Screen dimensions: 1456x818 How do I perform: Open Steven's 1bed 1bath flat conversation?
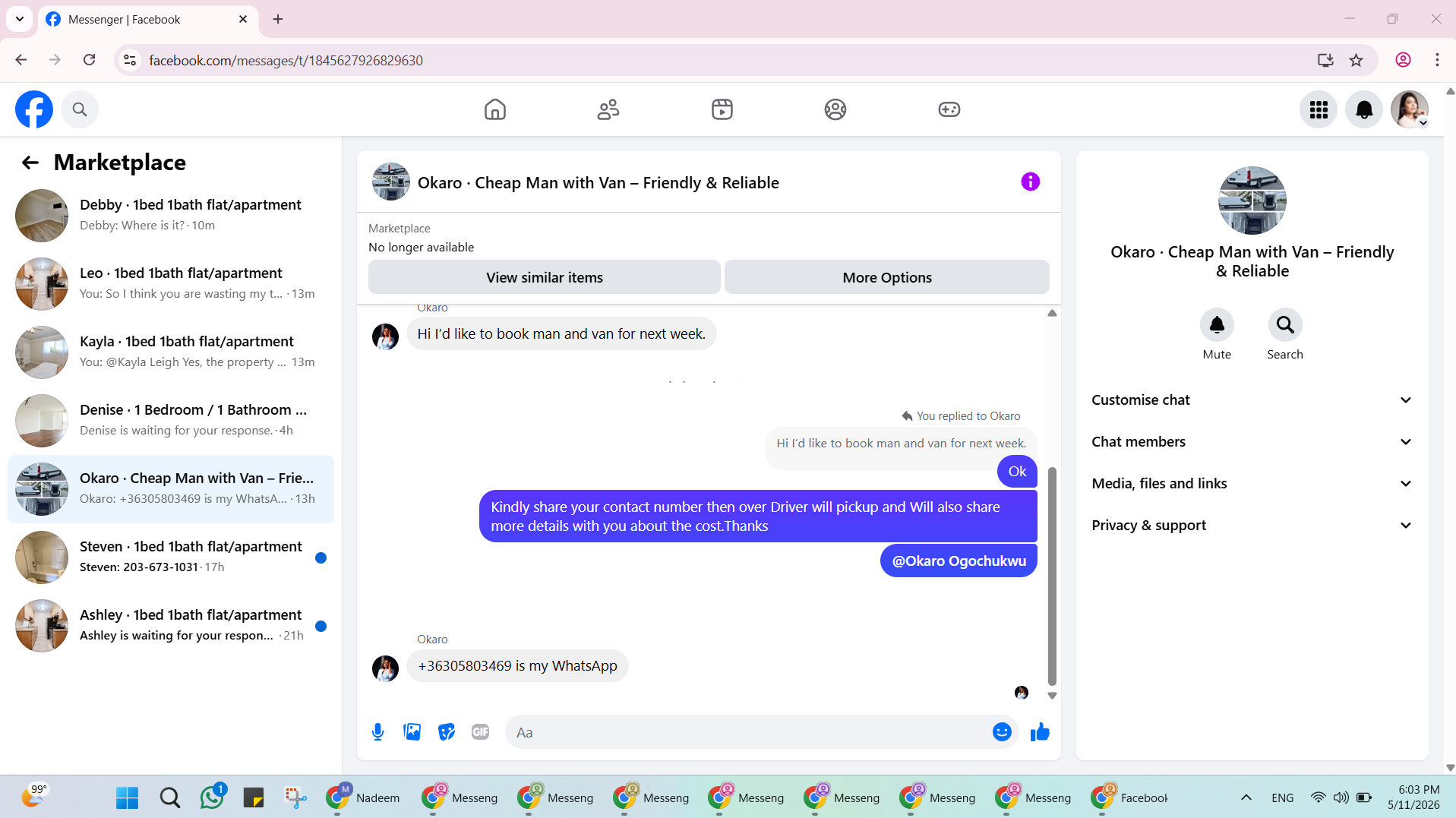171,557
